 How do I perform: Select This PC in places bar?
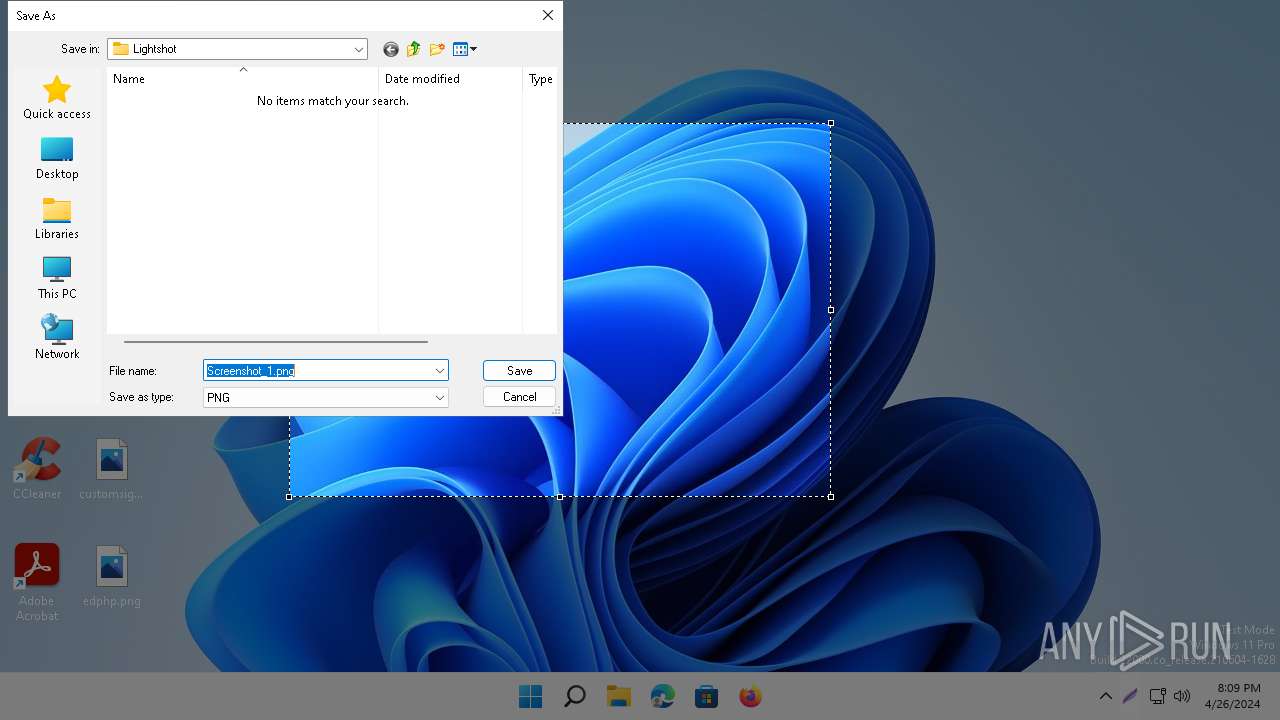[x=57, y=278]
